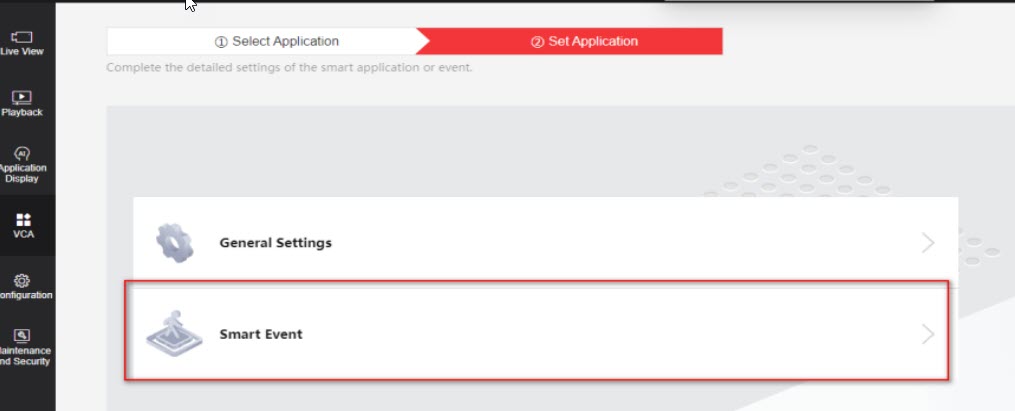Open the Smart Event label

[261, 334]
